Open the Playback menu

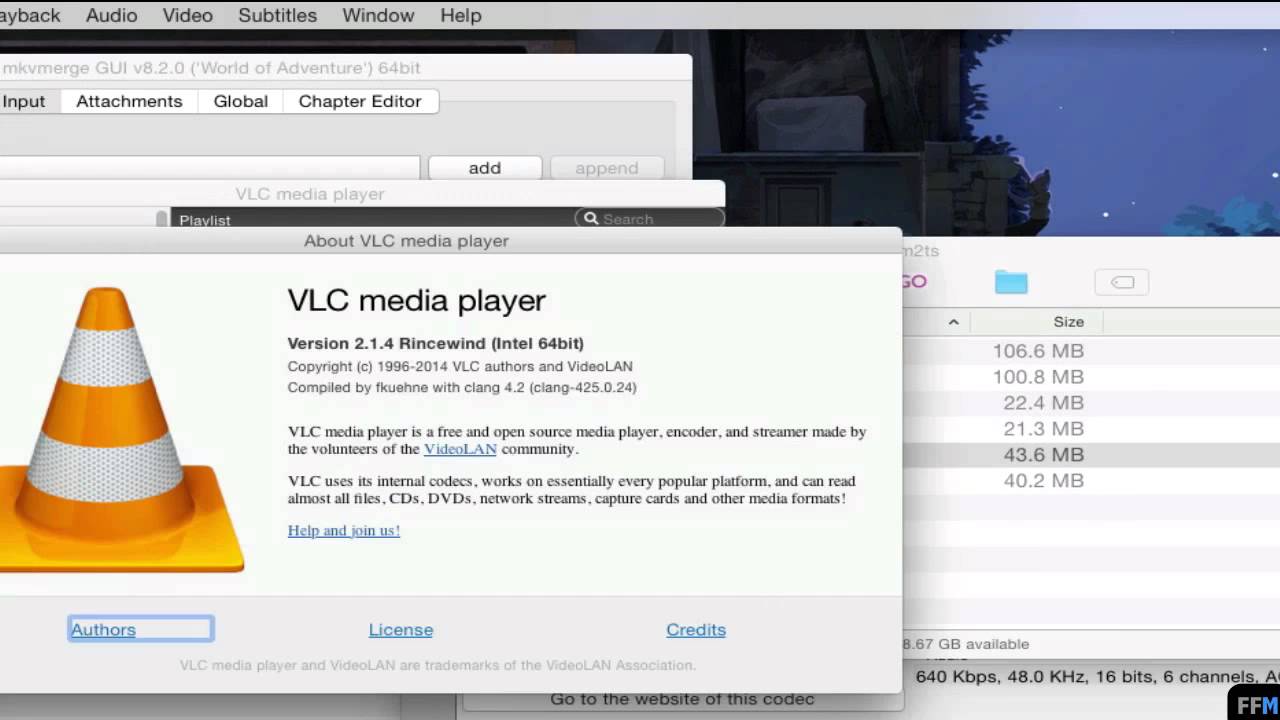[30, 15]
